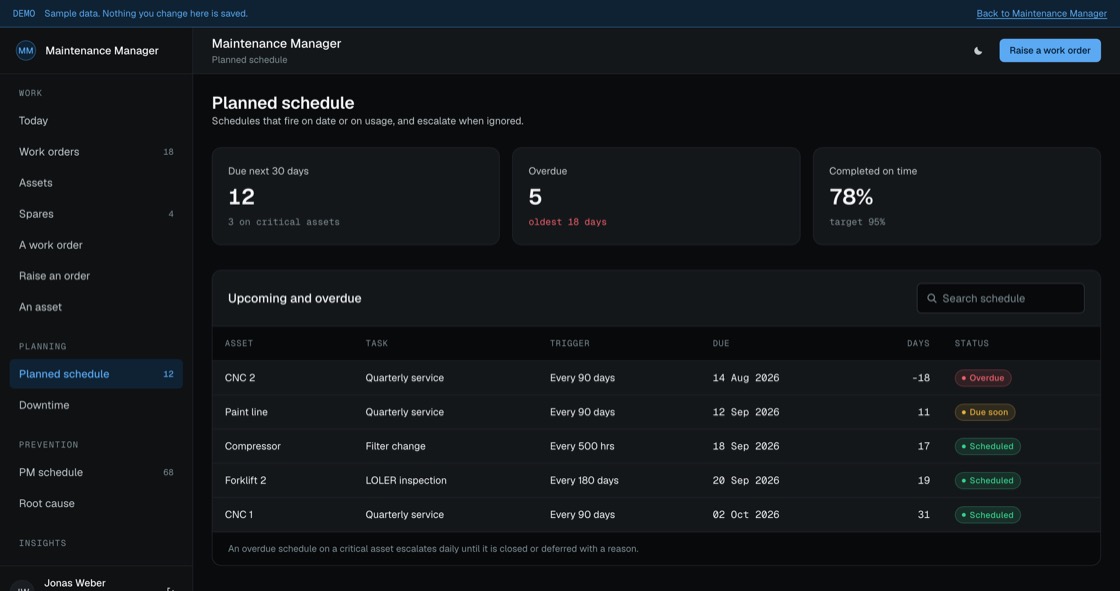Image resolution: width=1120 pixels, height=591 pixels.
Task: Select Raise an order in sidebar
Action: coord(96,276)
